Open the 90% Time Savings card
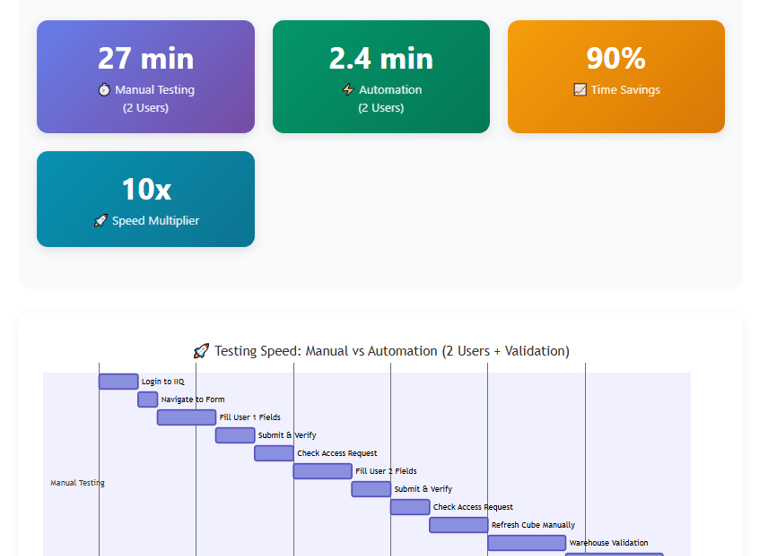Image resolution: width=768 pixels, height=556 pixels. 616,76
